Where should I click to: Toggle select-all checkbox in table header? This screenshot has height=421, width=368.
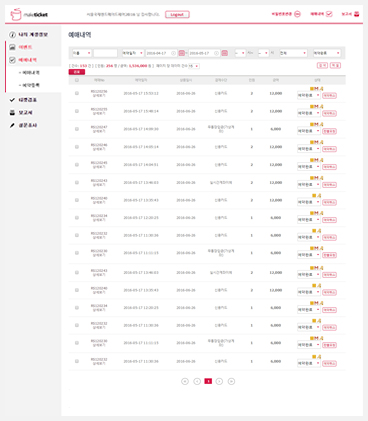click(x=77, y=80)
